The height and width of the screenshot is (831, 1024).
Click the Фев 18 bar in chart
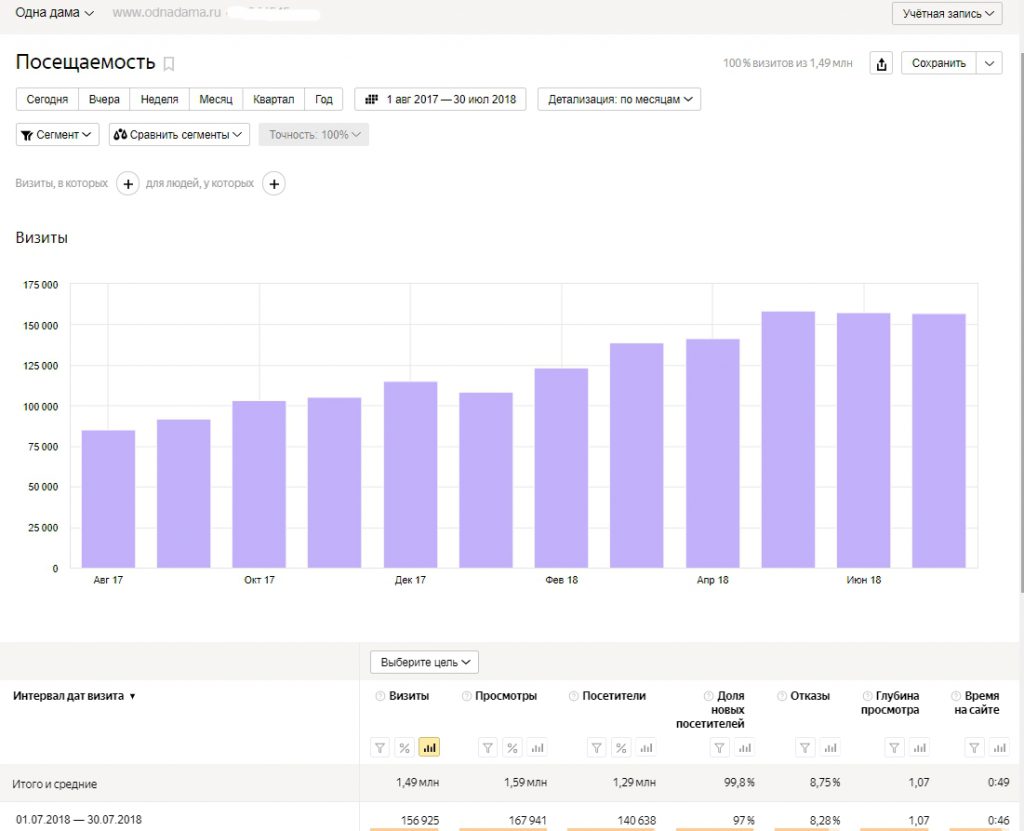(562, 468)
